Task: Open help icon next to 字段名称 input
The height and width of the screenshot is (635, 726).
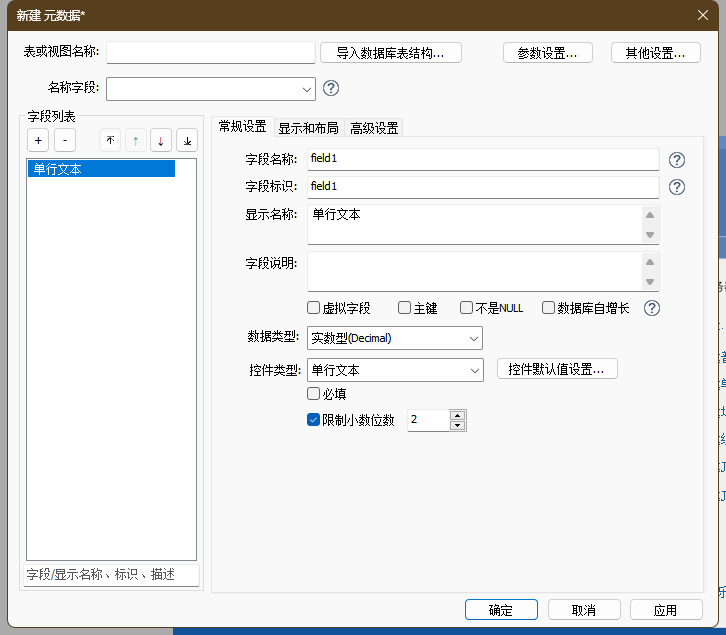Action: [677, 160]
